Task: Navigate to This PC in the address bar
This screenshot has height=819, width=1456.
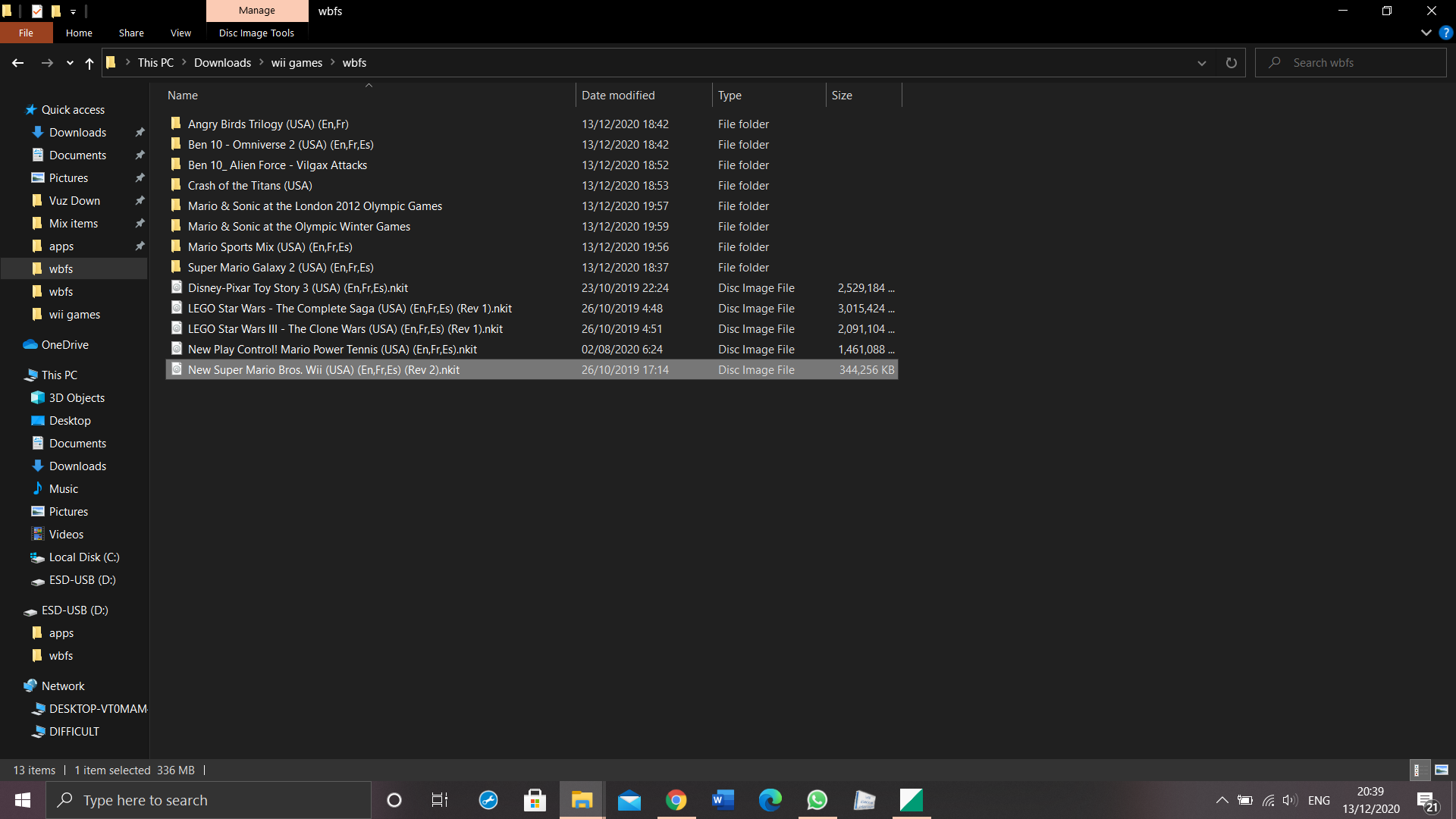Action: tap(155, 63)
